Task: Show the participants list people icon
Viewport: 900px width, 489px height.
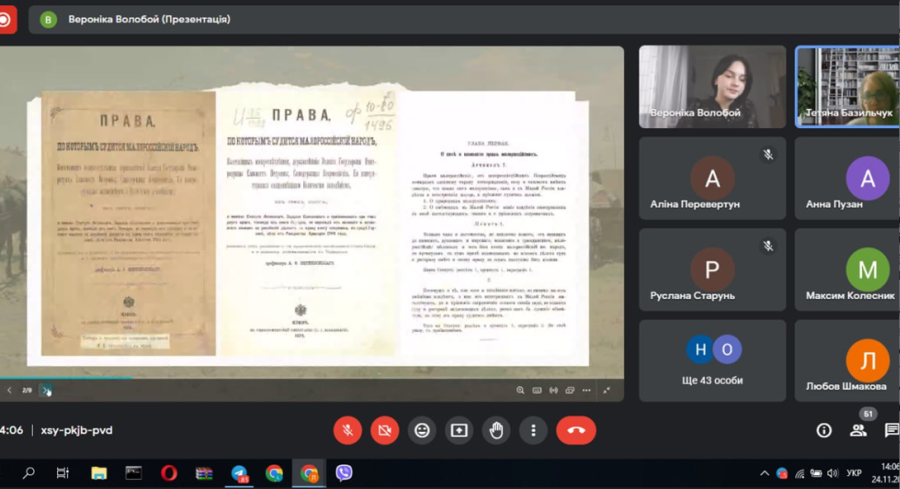Action: pyautogui.click(x=858, y=430)
